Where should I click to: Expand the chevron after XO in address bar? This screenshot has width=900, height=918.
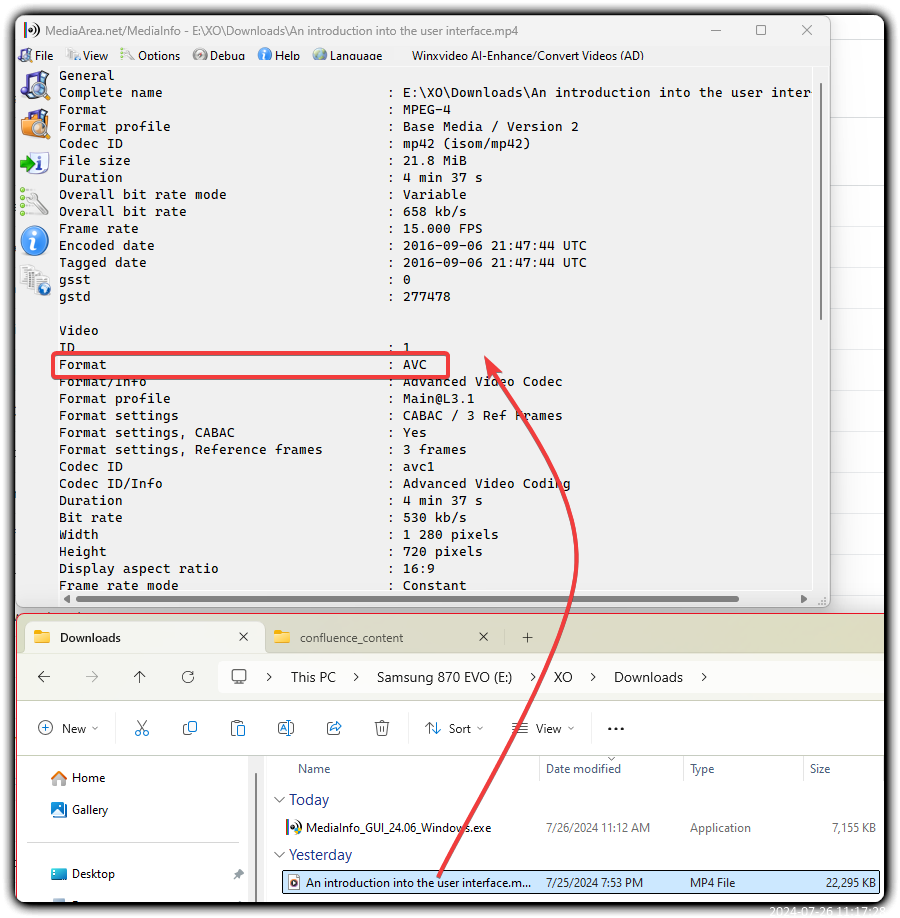(x=593, y=677)
